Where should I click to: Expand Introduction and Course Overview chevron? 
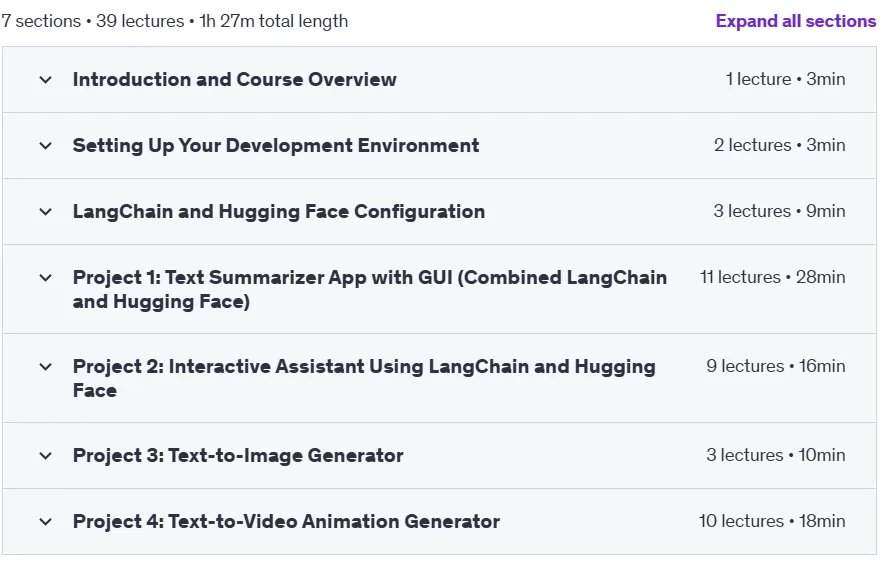[x=45, y=80]
